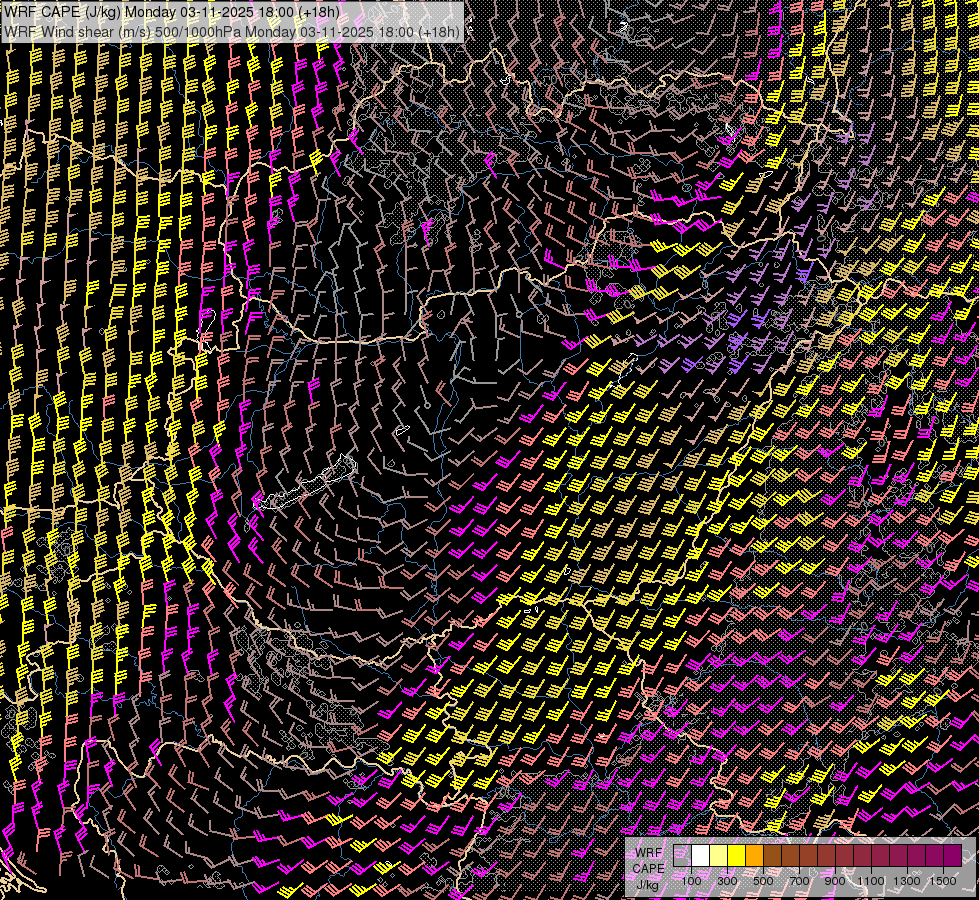
Task: Click the 1500 legend scale label
Action: pyautogui.click(x=943, y=881)
